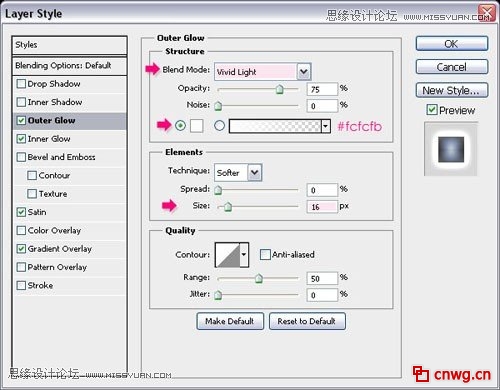Click the style preview thumbnail
Screen dimensions: 500x390
[451, 149]
